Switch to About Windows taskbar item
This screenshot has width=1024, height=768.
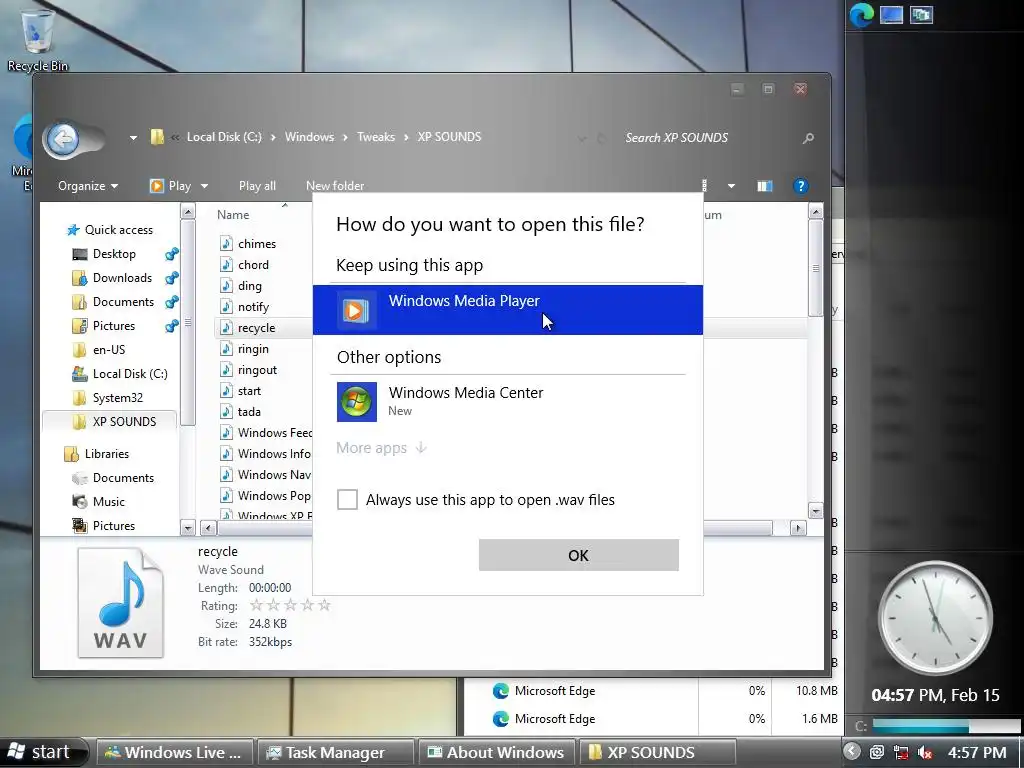point(496,753)
